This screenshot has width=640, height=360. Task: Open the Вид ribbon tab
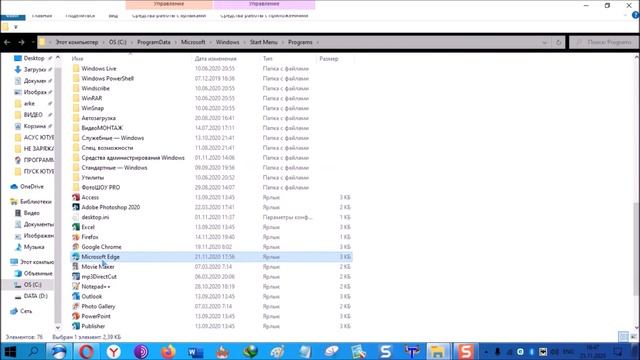point(113,16)
